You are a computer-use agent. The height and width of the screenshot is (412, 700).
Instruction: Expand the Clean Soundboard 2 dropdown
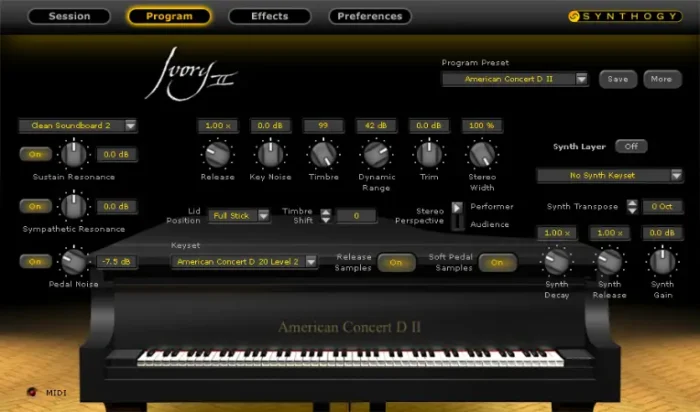click(x=77, y=126)
